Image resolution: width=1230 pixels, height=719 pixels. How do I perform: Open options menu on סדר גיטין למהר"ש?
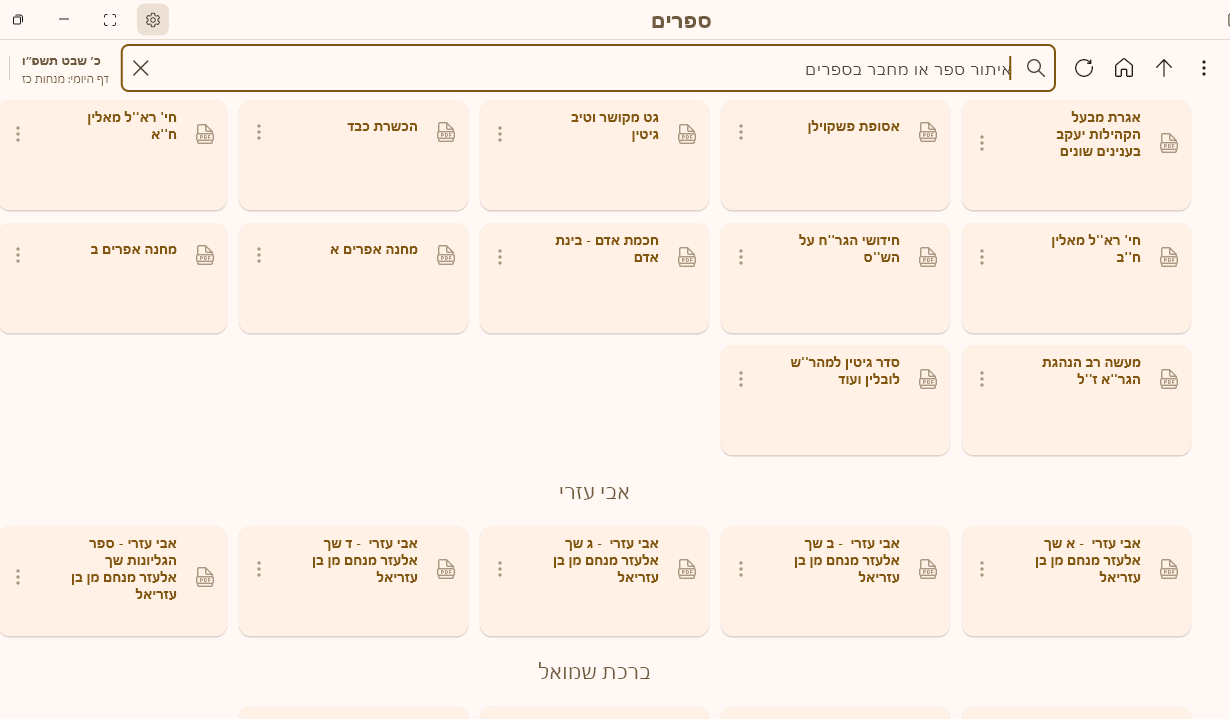coord(740,379)
